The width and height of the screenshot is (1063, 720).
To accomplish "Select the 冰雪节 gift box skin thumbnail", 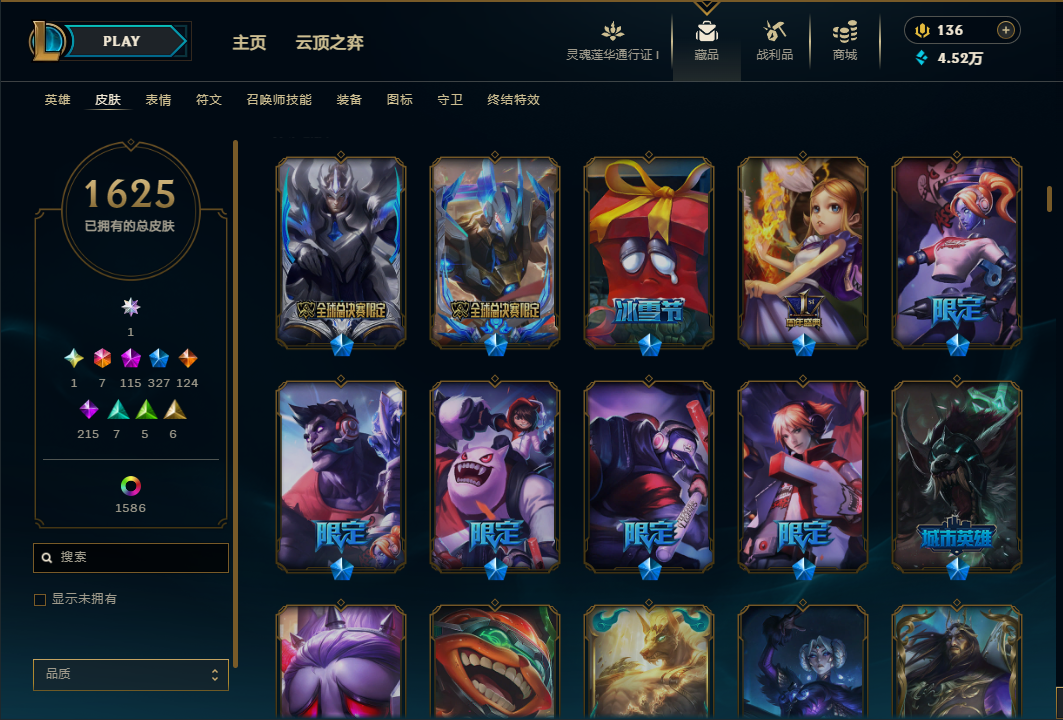I will pos(649,253).
